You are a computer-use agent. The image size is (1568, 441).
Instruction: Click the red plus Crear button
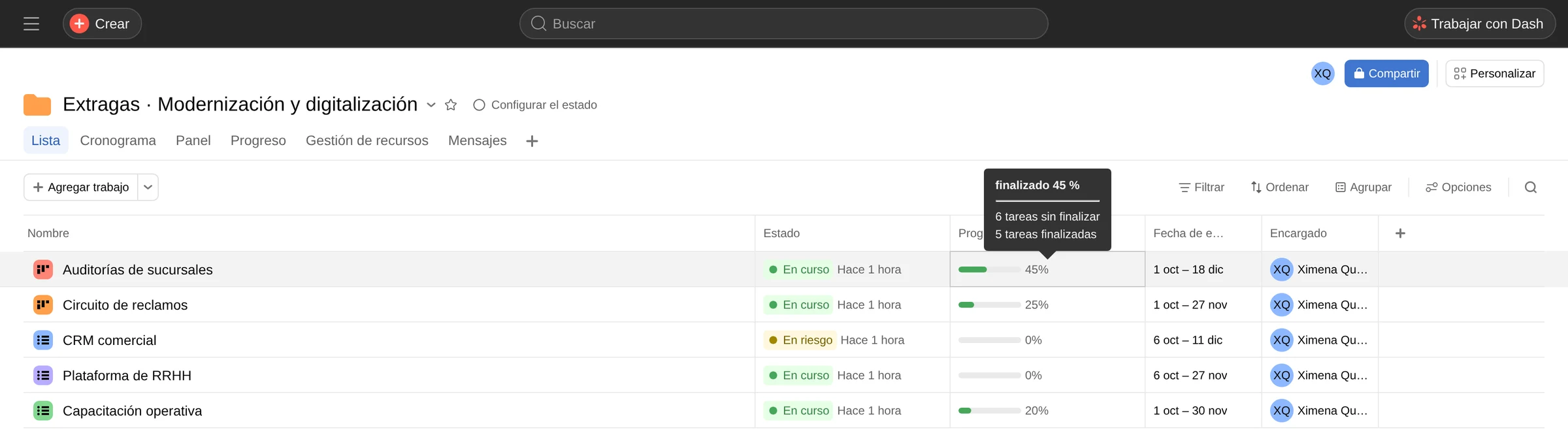pyautogui.click(x=102, y=24)
